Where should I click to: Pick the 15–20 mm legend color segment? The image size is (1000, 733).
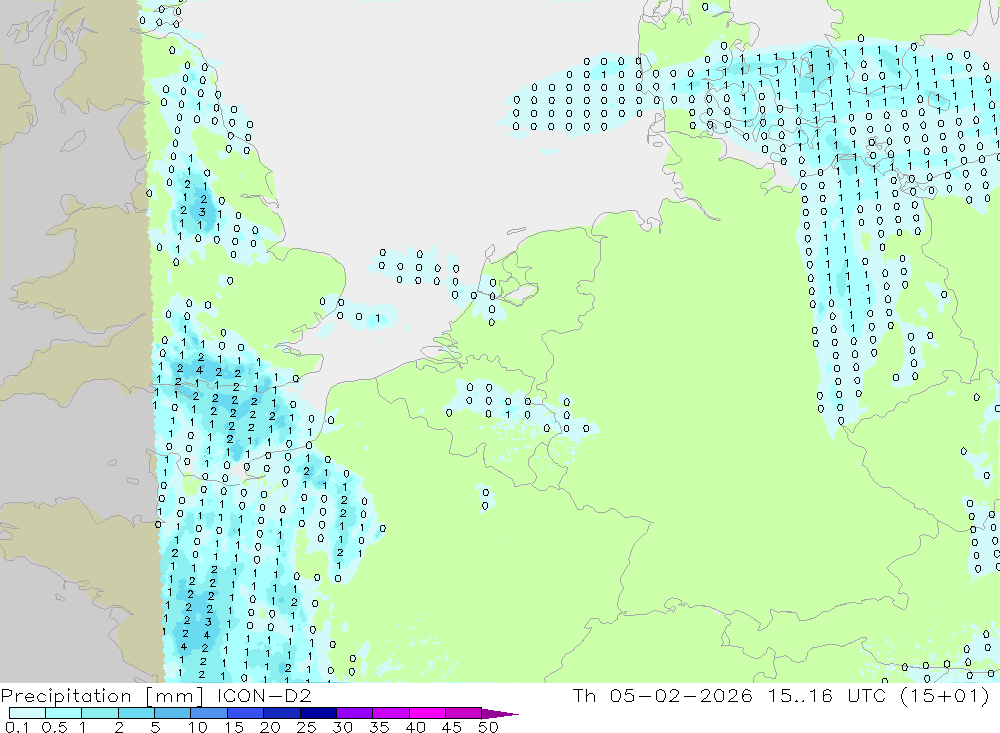246,713
